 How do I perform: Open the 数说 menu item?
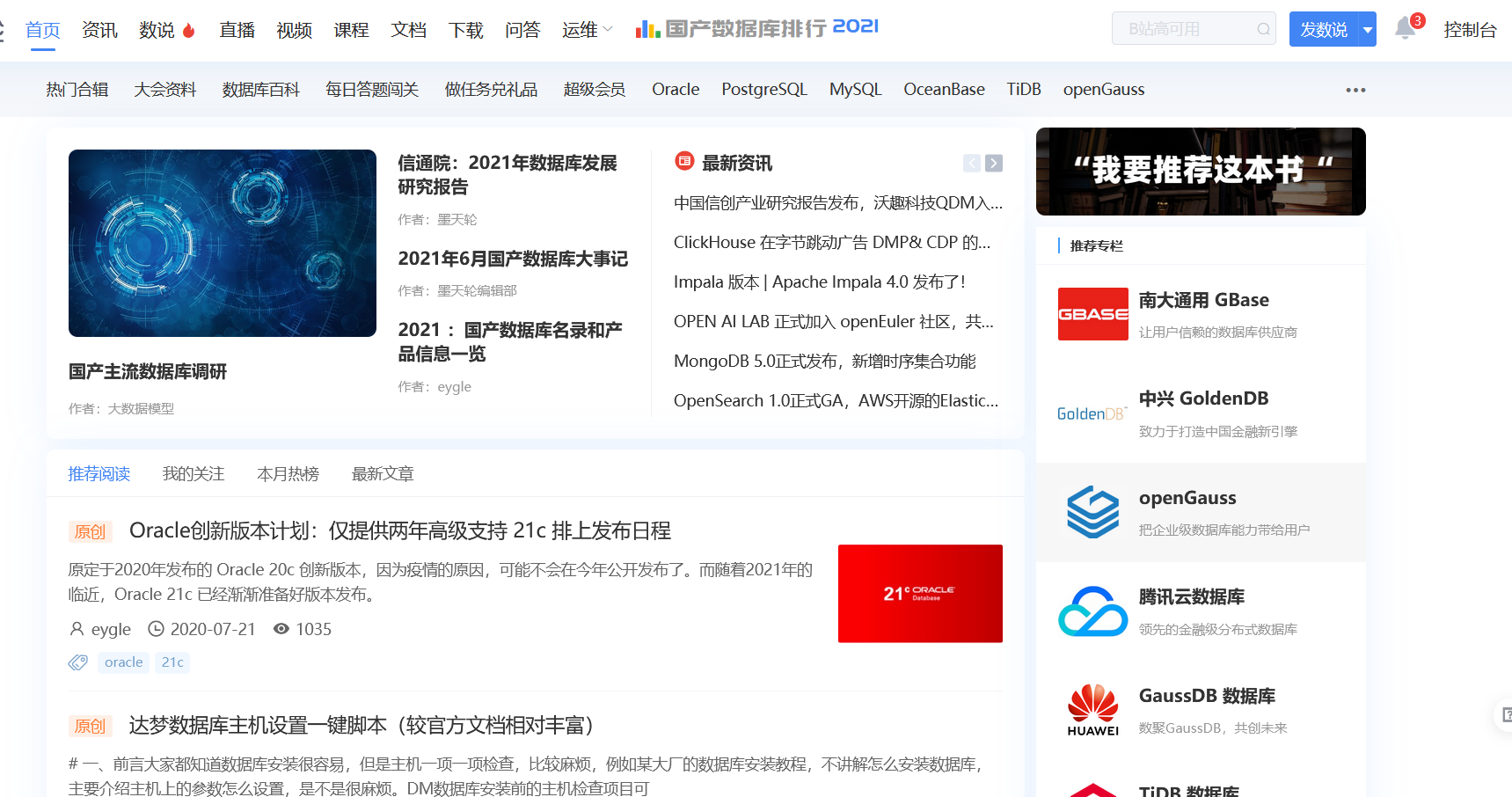tap(156, 29)
